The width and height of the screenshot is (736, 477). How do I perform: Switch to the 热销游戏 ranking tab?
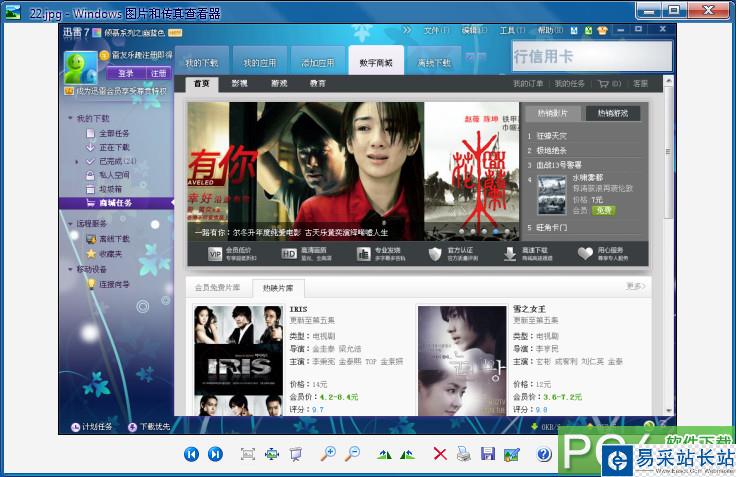613,113
